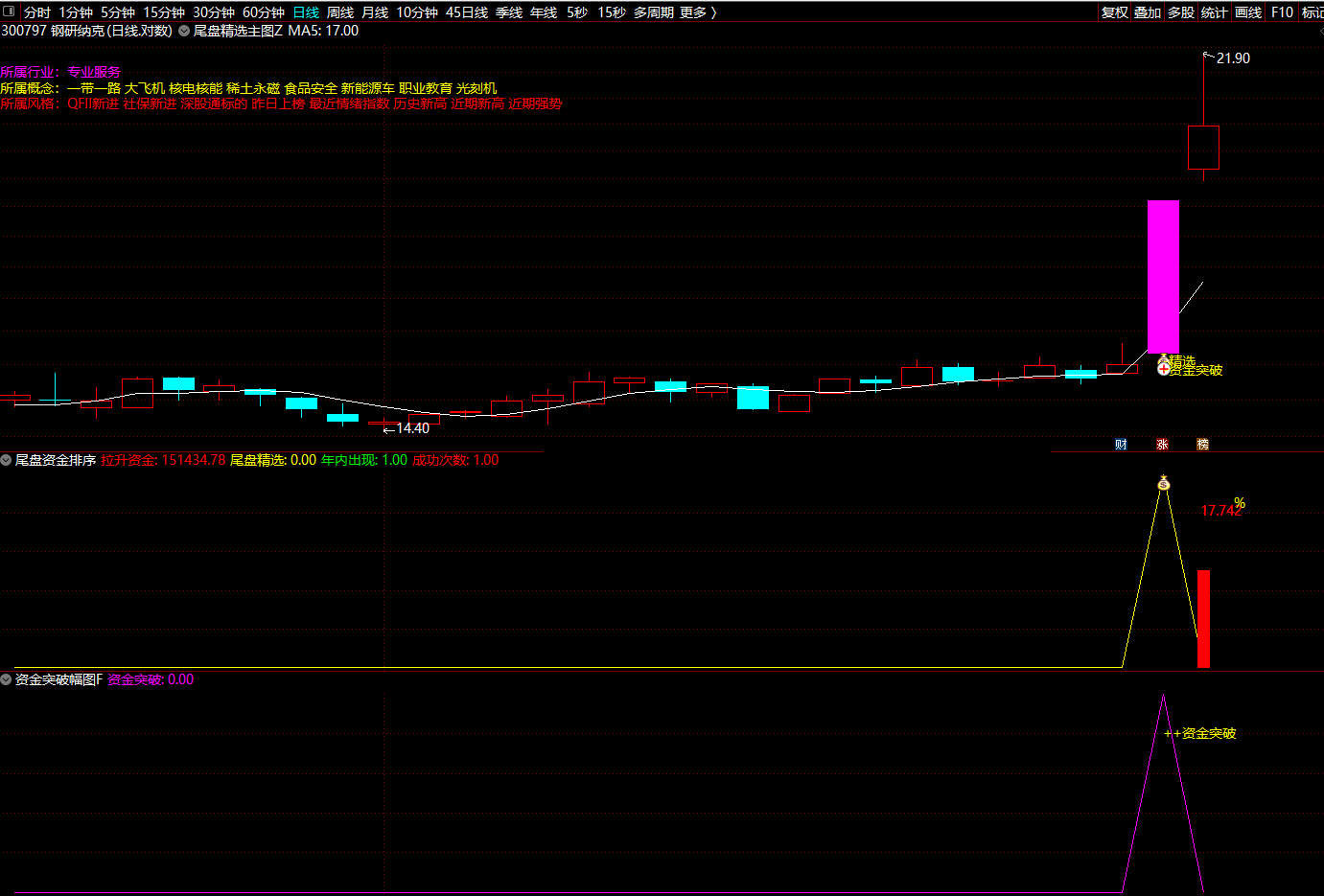Screen dimensions: 1324x896
Task: Click the QFII新进 style label
Action: click(x=93, y=103)
